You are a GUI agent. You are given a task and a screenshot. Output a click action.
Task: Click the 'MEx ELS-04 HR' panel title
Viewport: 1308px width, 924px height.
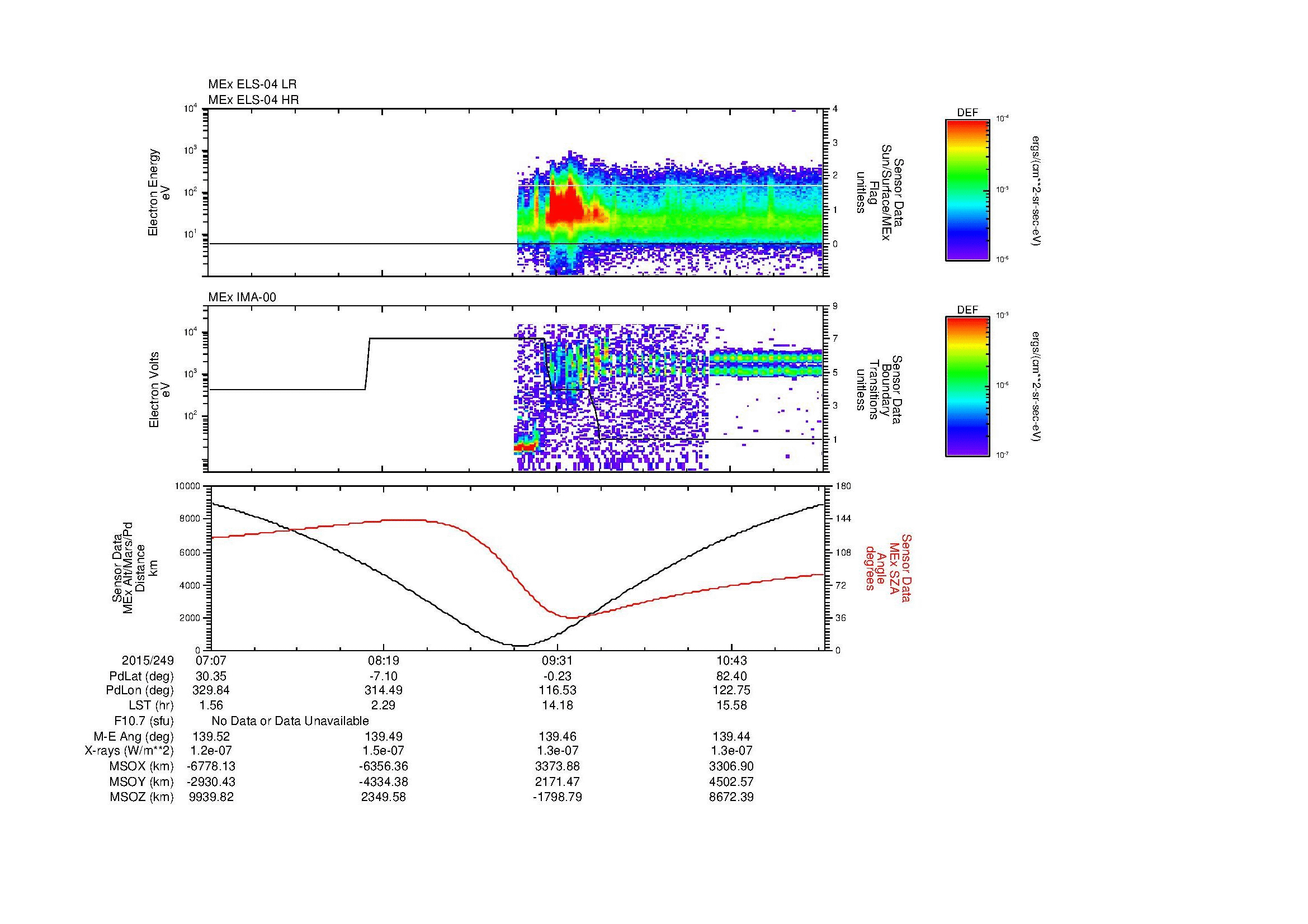253,99
